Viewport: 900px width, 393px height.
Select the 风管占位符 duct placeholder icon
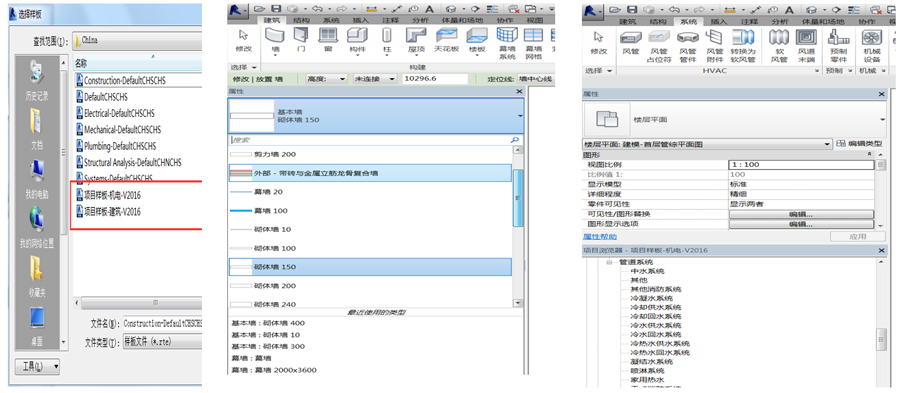[658, 38]
